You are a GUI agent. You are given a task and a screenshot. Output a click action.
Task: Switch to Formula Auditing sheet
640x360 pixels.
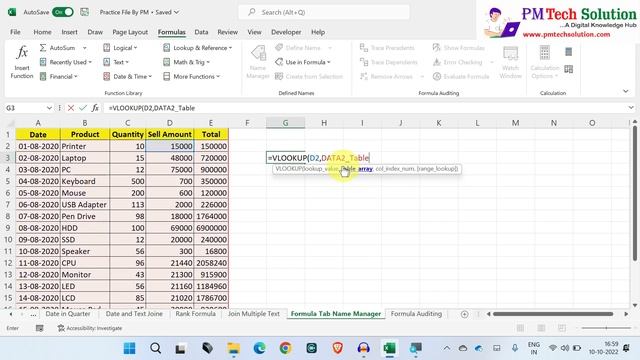click(416, 313)
